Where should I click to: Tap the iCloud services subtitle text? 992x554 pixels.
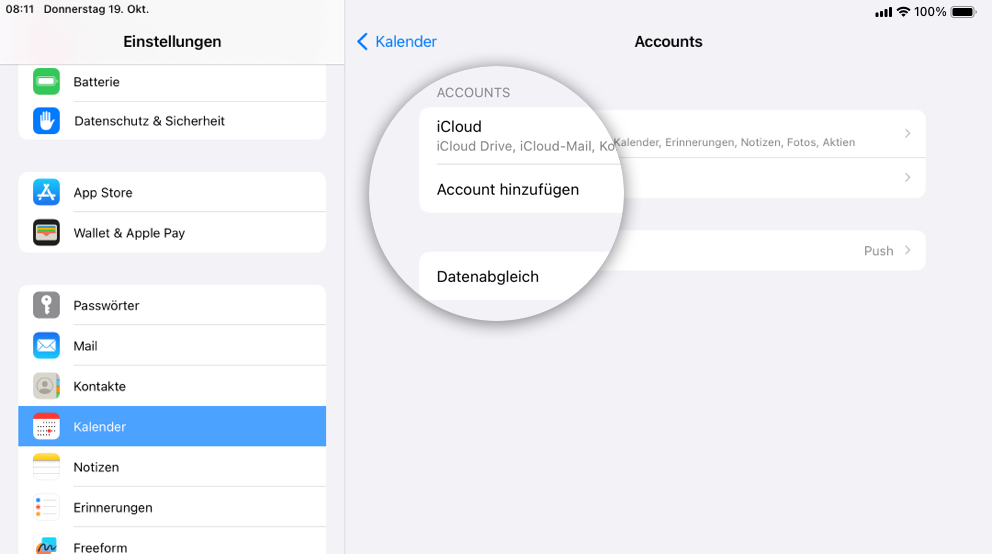point(645,144)
